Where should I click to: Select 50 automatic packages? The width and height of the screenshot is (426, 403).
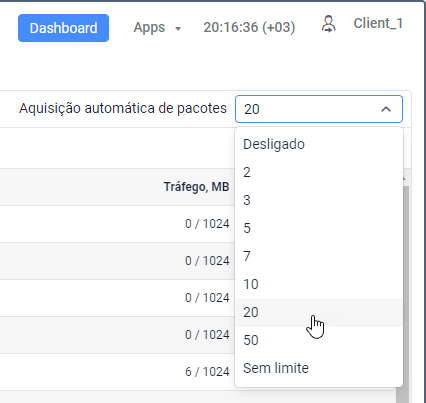click(x=319, y=340)
